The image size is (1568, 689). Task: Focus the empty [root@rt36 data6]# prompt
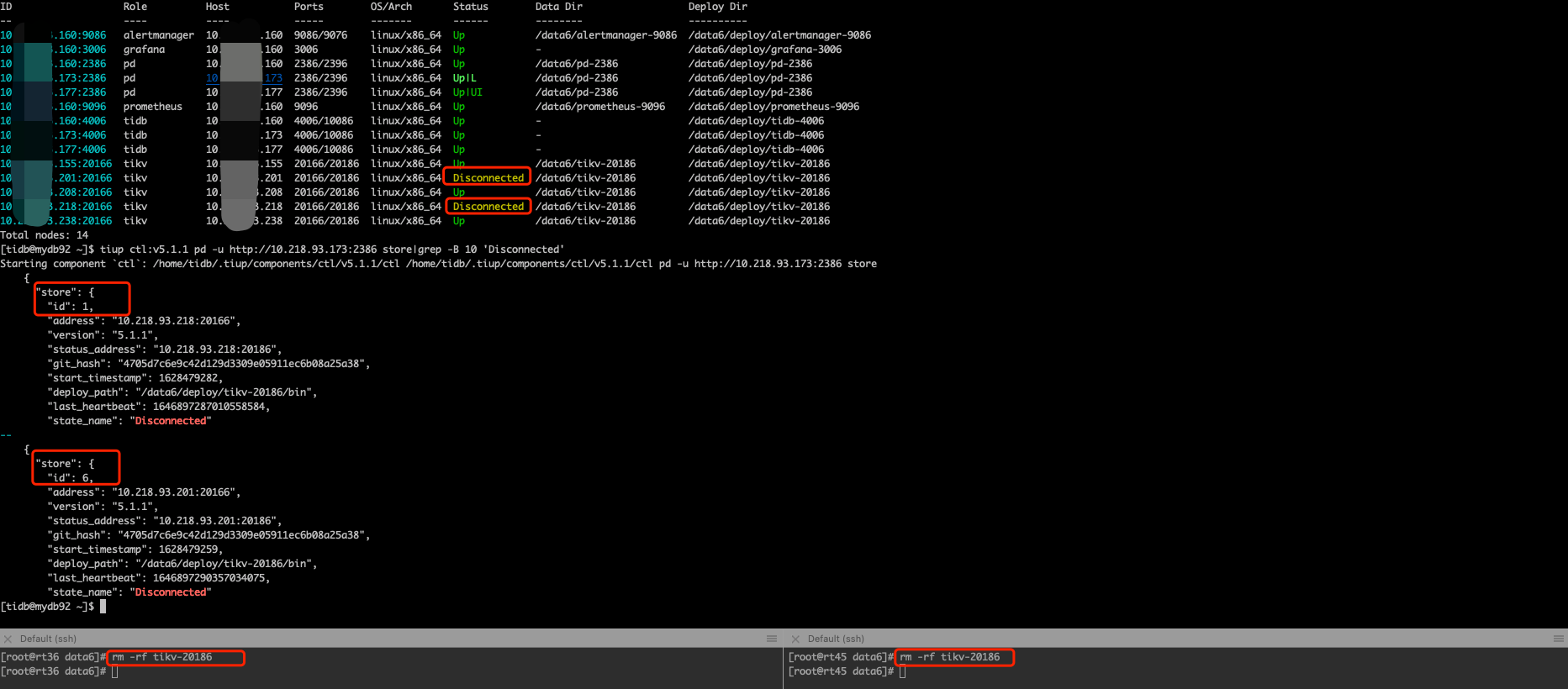point(114,671)
